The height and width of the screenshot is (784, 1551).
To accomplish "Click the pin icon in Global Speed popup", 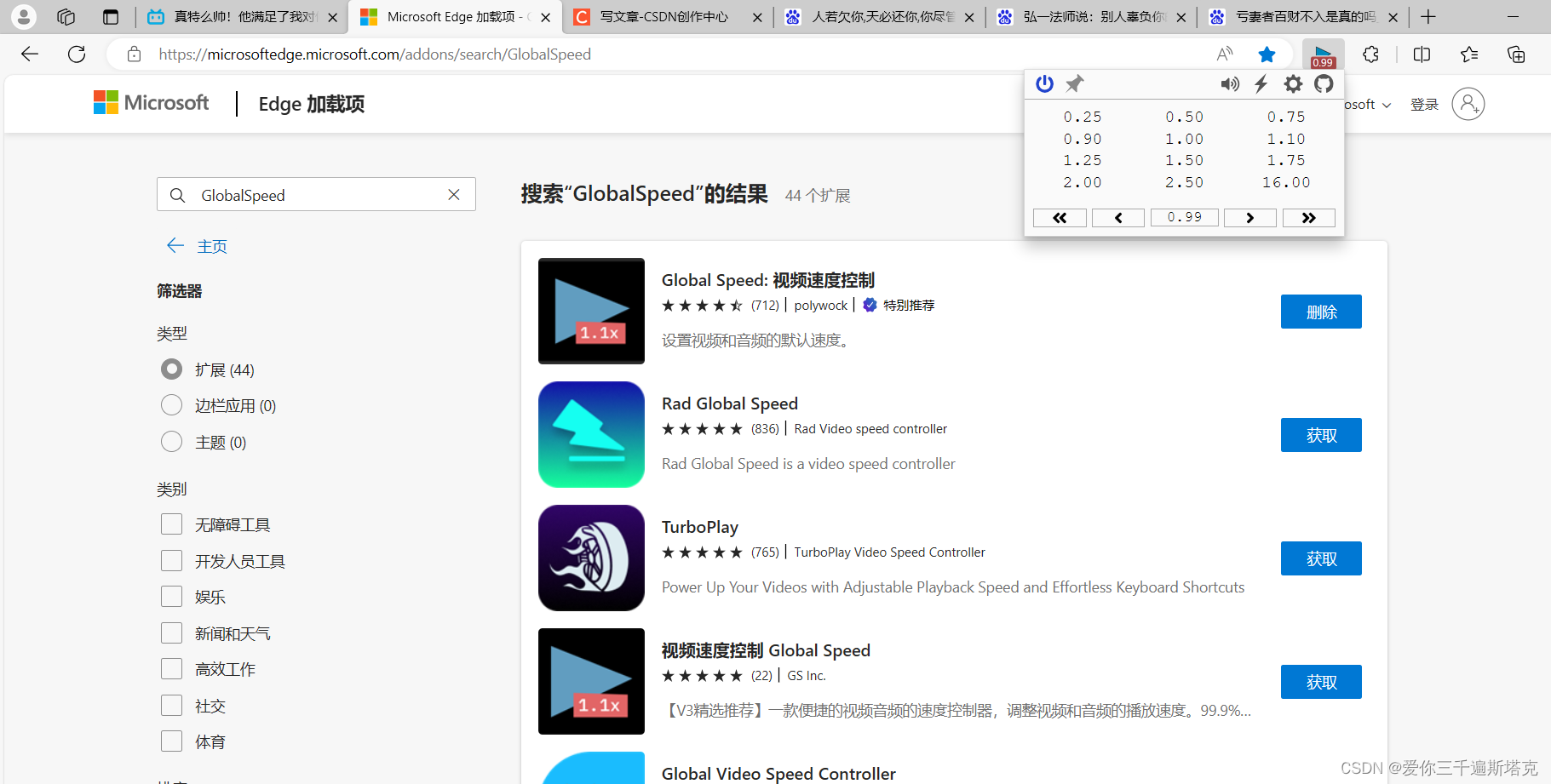I will (x=1075, y=83).
